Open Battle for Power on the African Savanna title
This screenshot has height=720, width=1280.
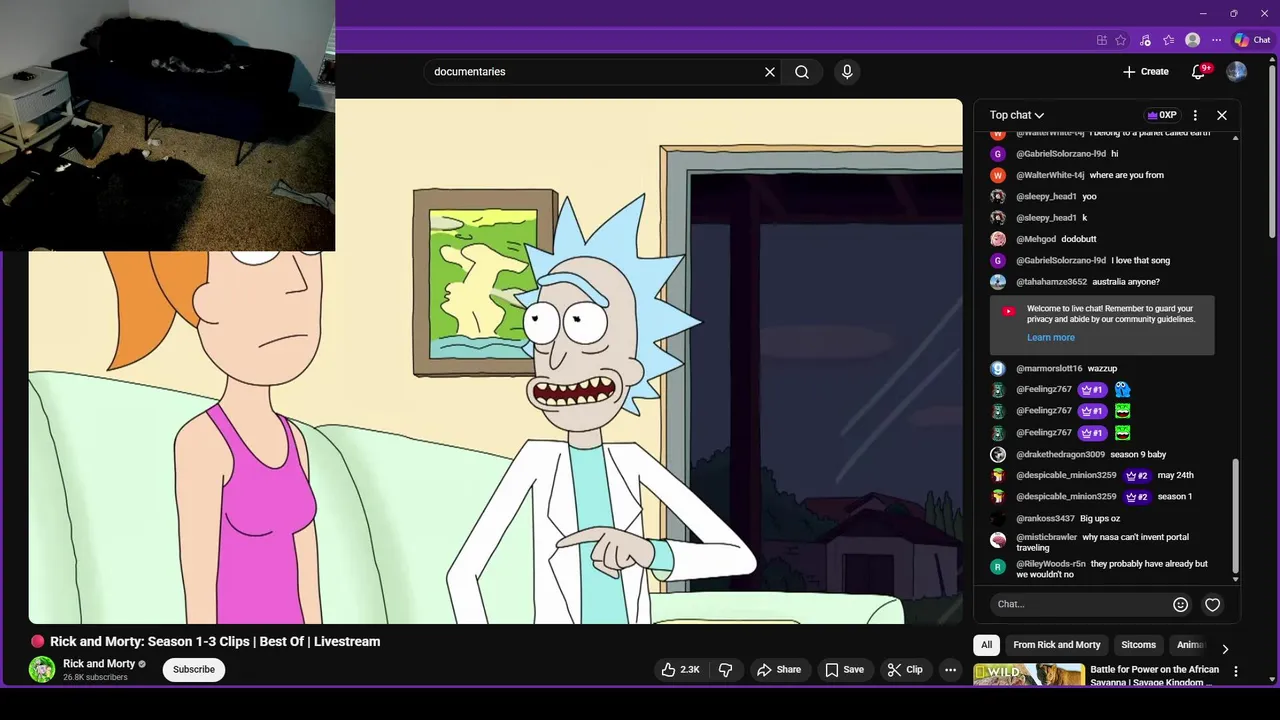point(1154,676)
